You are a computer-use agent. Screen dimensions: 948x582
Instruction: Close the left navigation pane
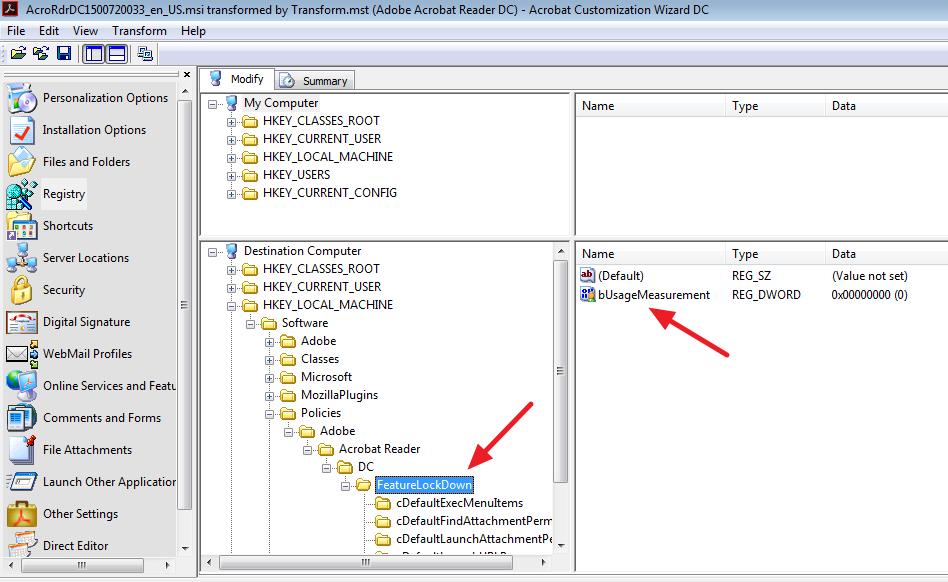point(187,74)
